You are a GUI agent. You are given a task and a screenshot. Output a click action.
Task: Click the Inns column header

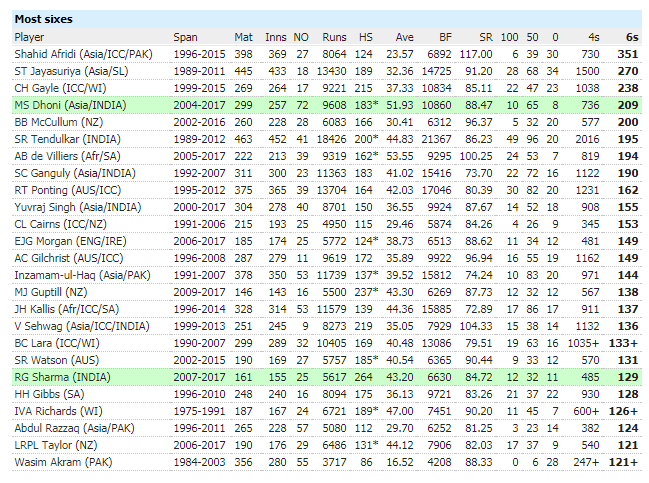(276, 37)
